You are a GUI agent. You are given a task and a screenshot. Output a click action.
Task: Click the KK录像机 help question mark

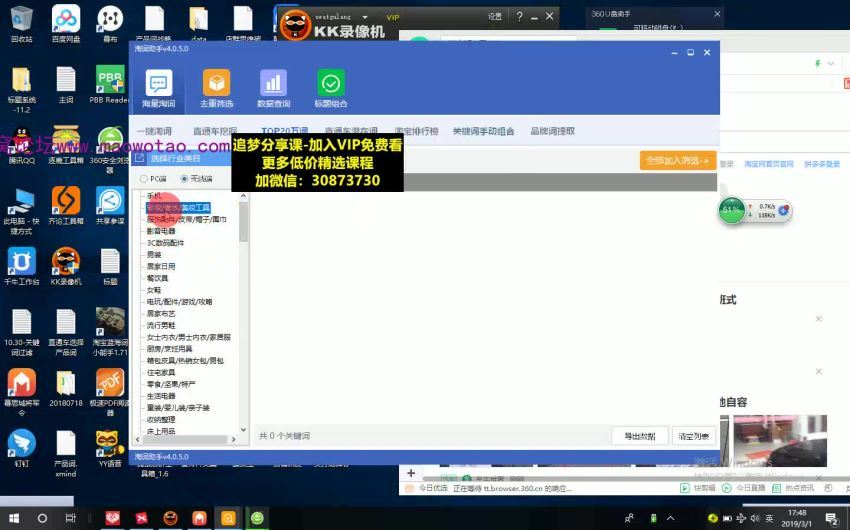[x=519, y=17]
